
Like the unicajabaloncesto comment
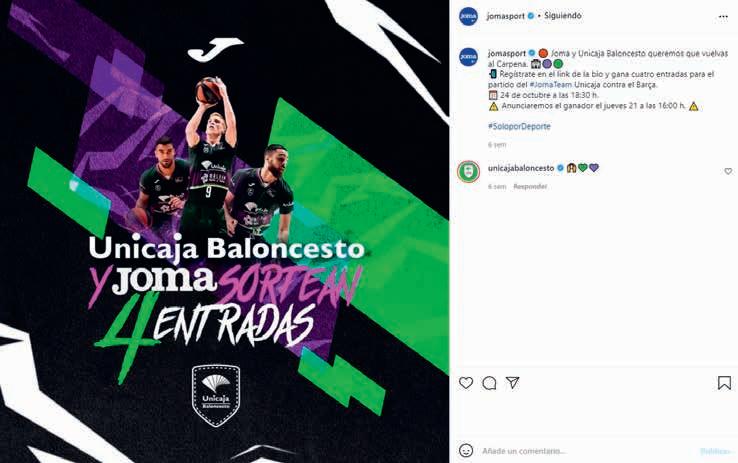click(728, 171)
